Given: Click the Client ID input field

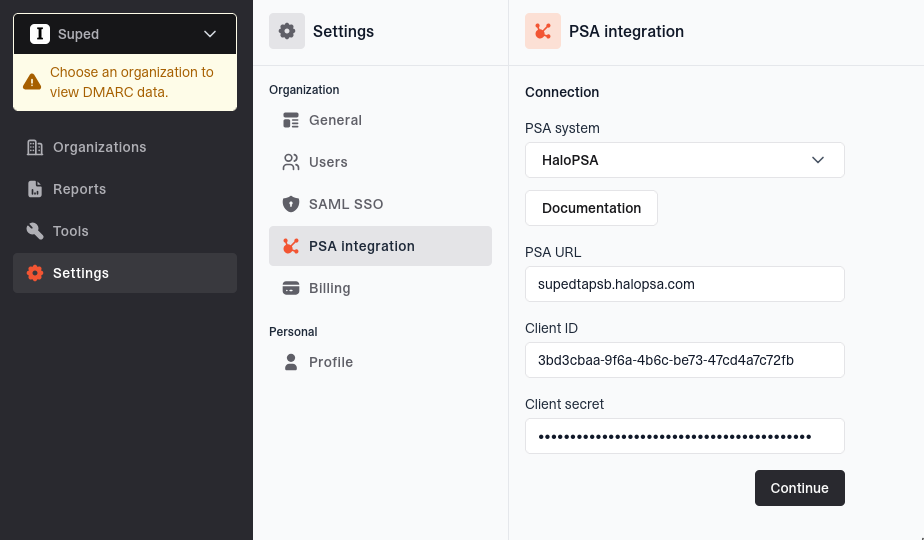Looking at the screenshot, I should tap(685, 360).
